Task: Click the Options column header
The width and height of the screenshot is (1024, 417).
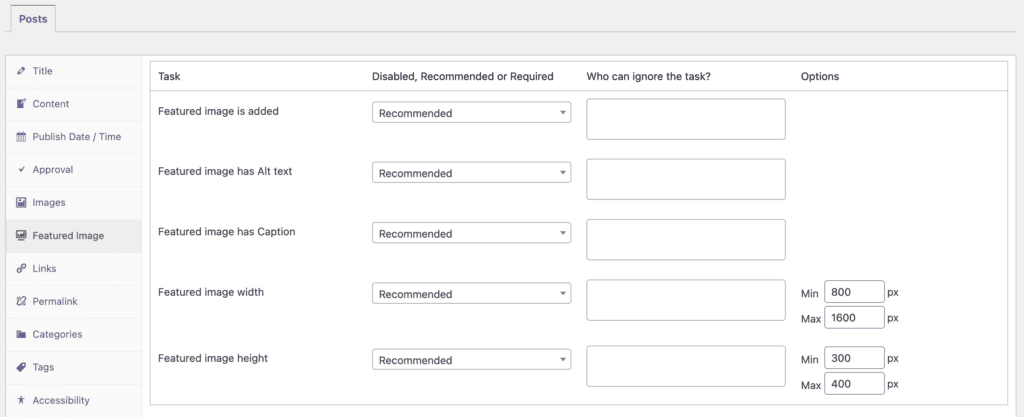Action: coord(820,76)
